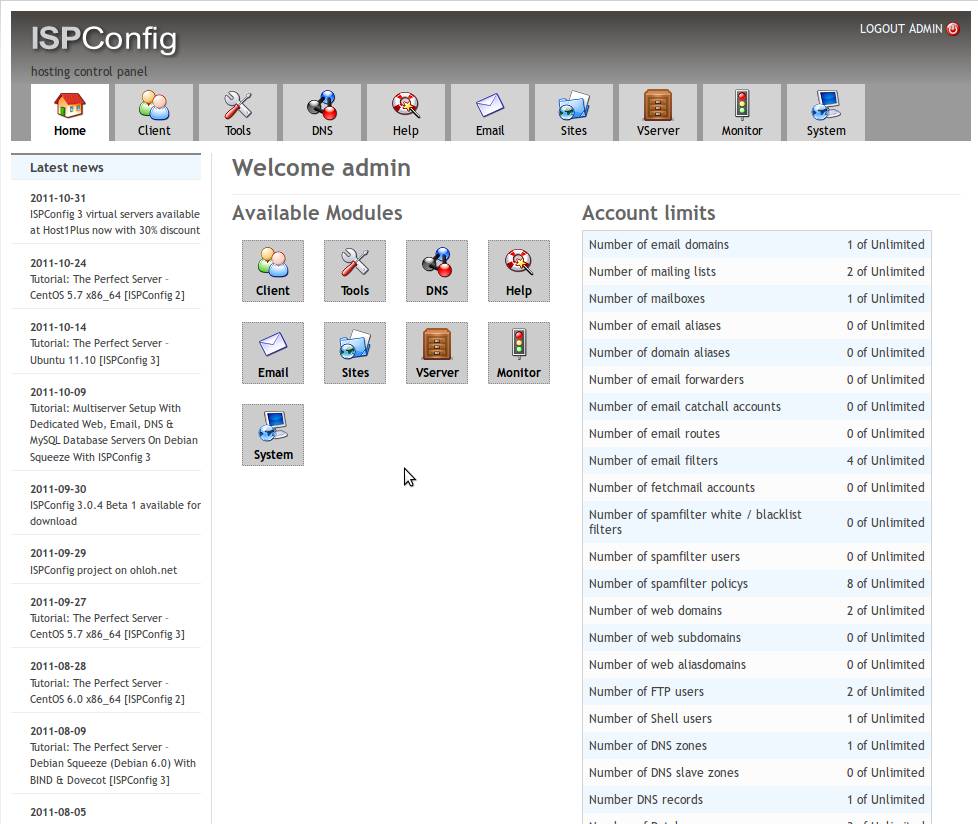Click the Number of email aliases row
This screenshot has width=978, height=824.
[757, 326]
